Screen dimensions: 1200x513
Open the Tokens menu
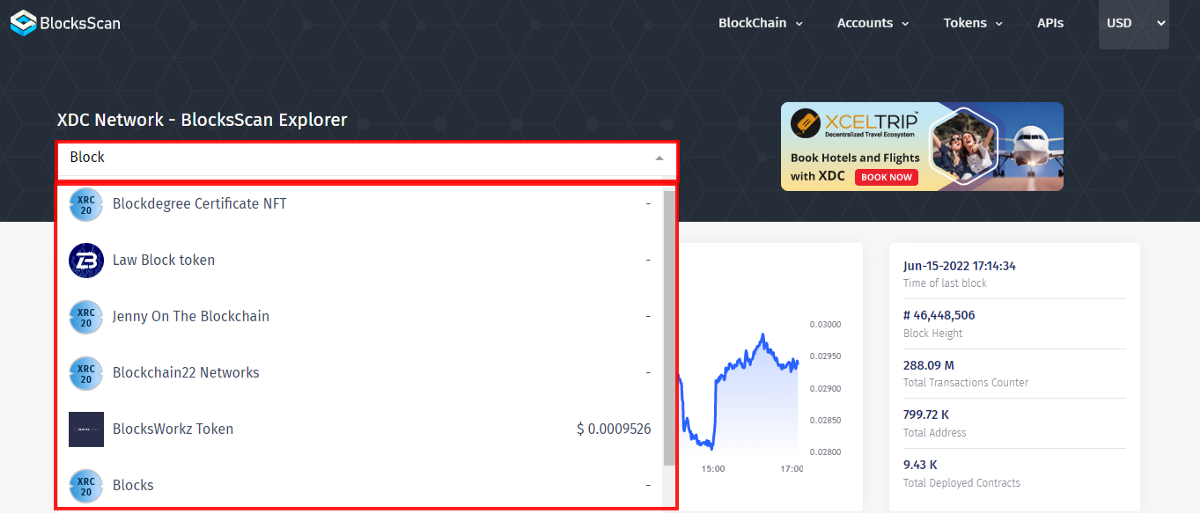(973, 23)
